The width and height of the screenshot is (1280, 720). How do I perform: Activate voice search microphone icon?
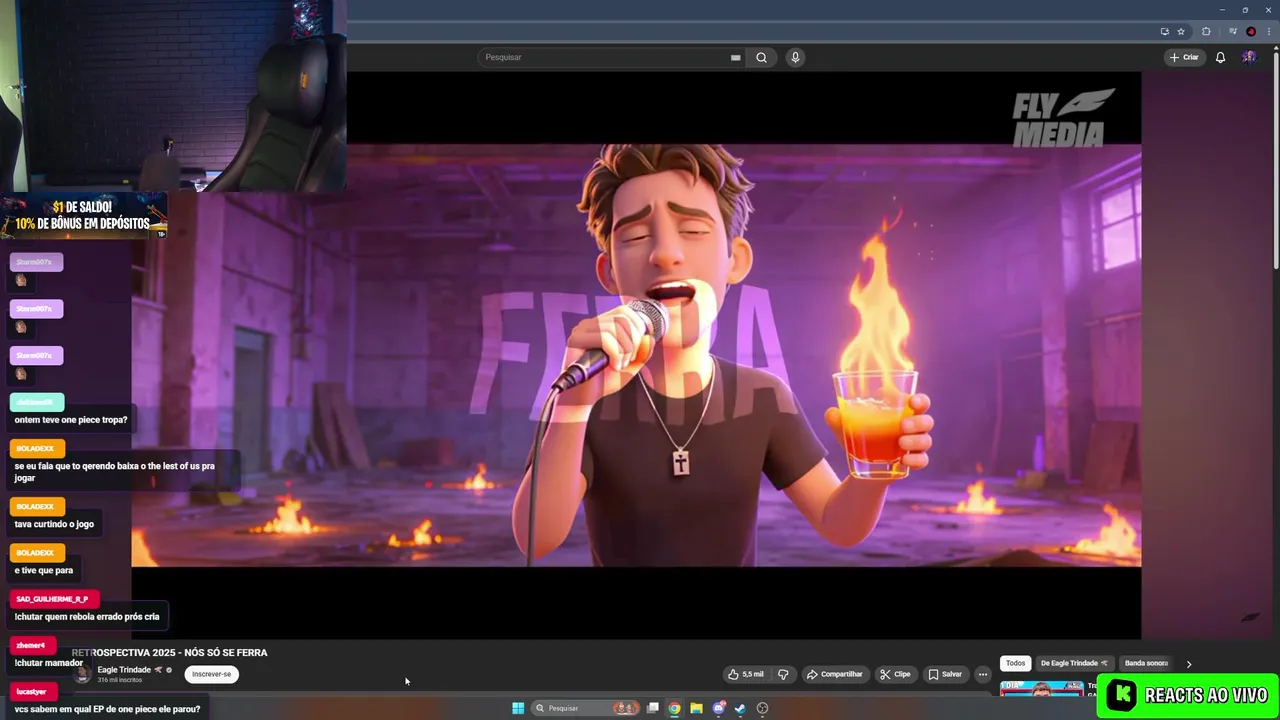point(795,57)
